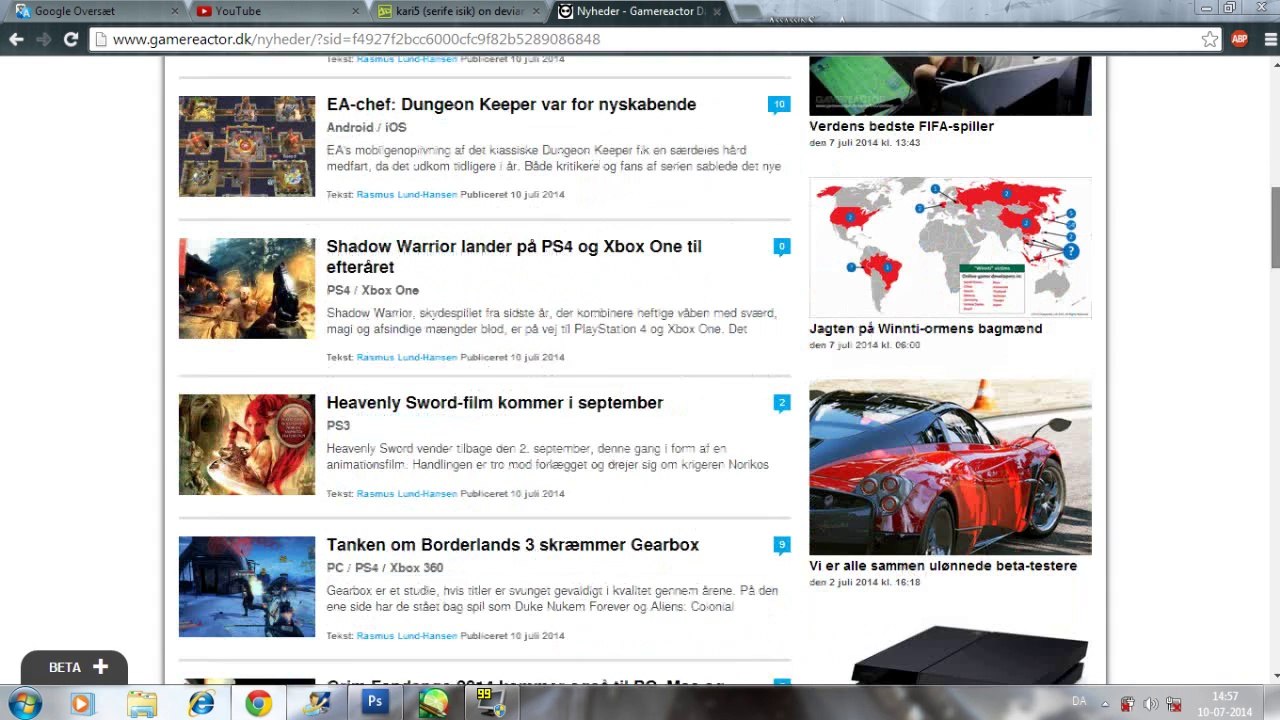
Task: Select 'PS4 / Xbox One' under Shadow Warrior
Action: coord(372,290)
